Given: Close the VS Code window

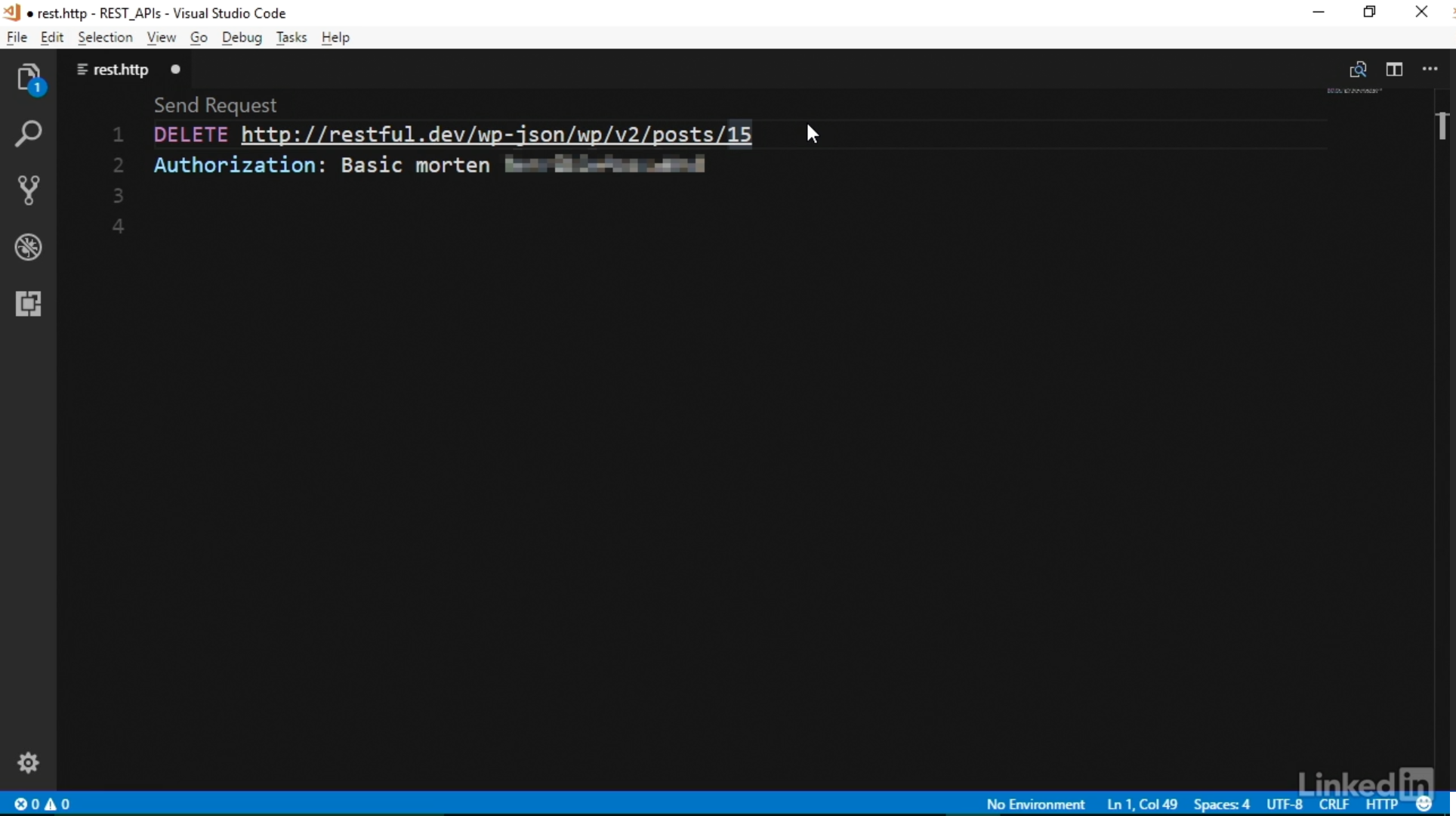Looking at the screenshot, I should [x=1422, y=12].
